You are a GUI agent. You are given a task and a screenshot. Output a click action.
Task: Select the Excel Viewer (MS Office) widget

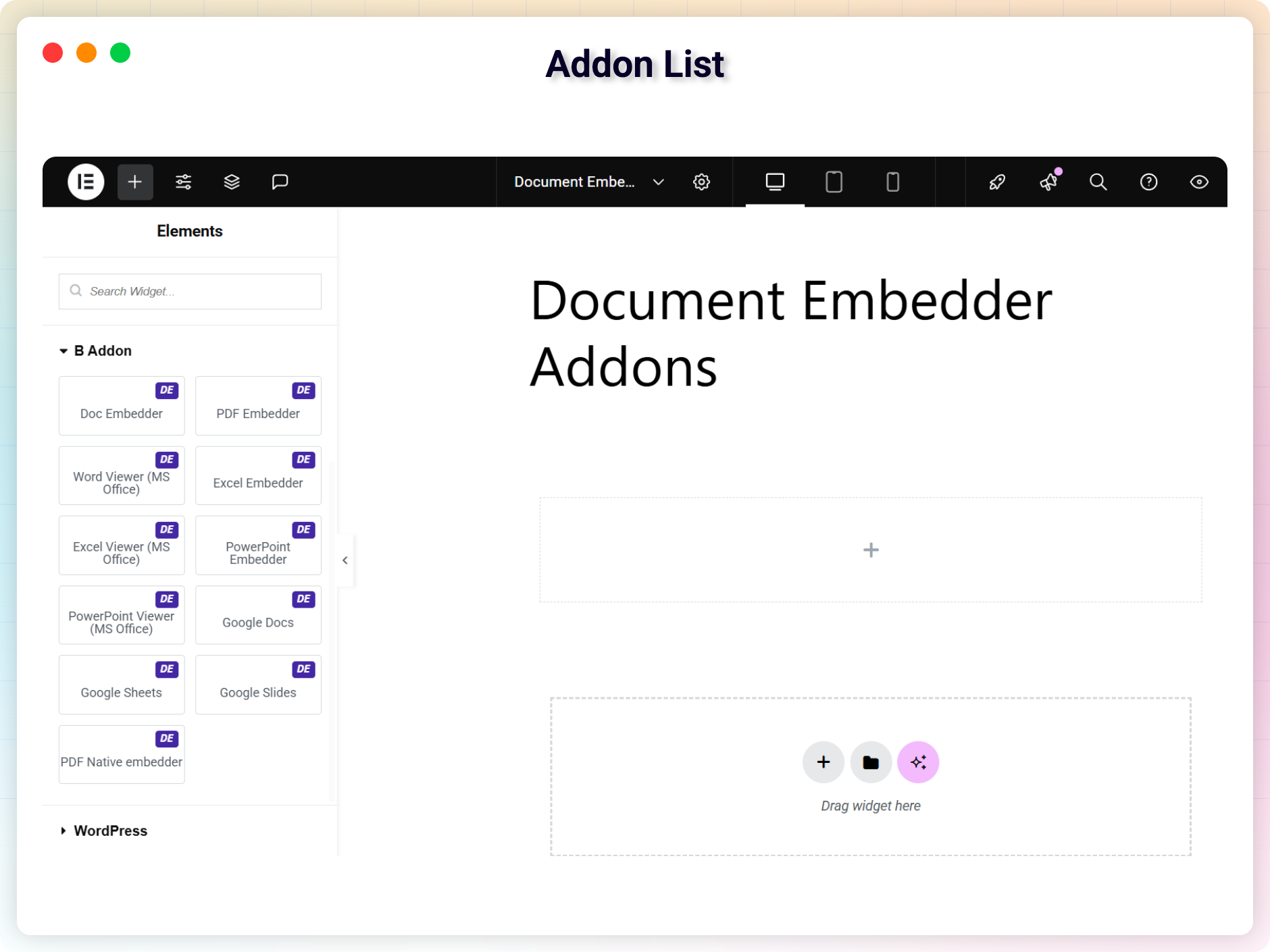click(122, 545)
